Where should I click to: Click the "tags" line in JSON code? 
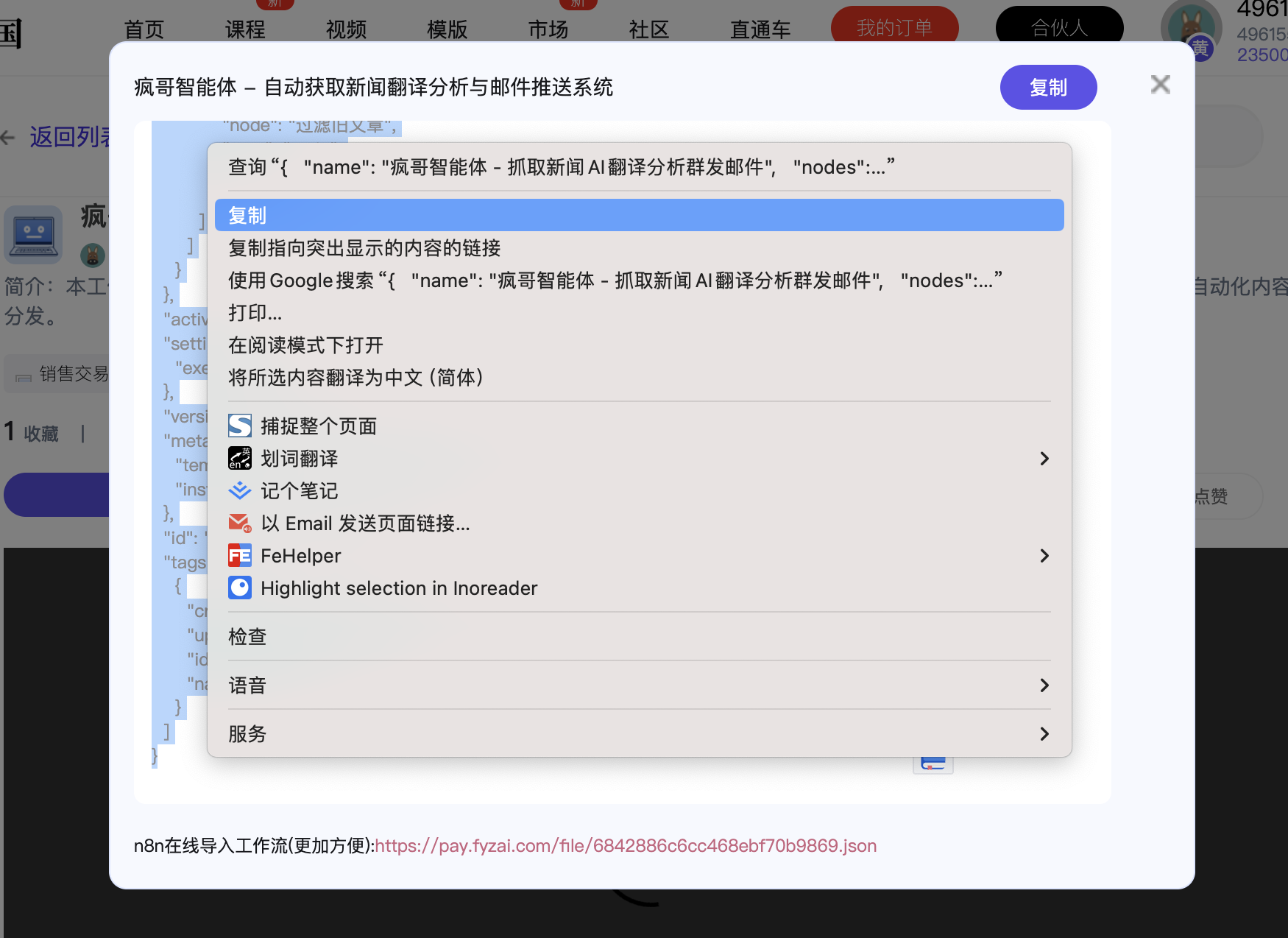[x=184, y=563]
